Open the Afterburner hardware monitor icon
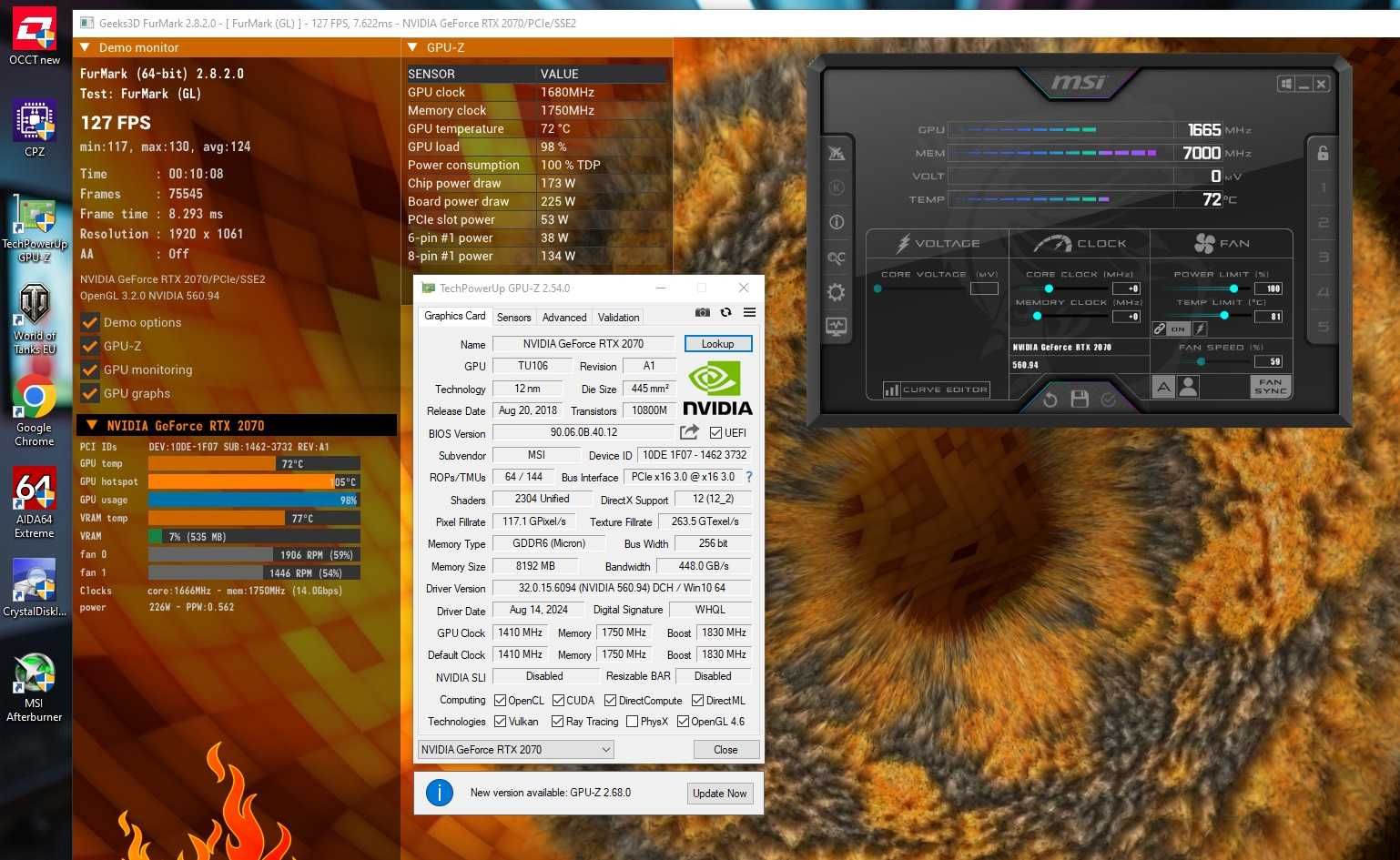The image size is (1400, 860). 837,327
